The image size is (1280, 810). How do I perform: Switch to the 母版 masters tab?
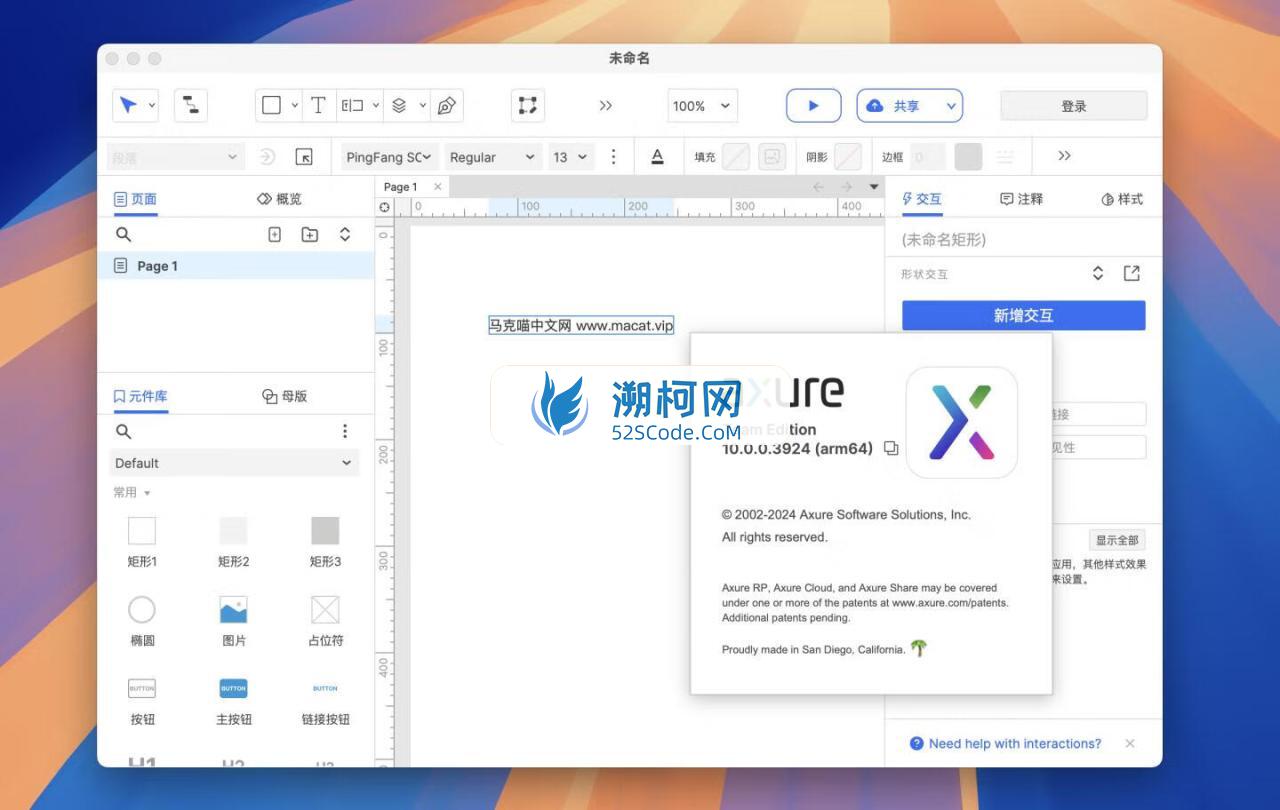click(284, 396)
